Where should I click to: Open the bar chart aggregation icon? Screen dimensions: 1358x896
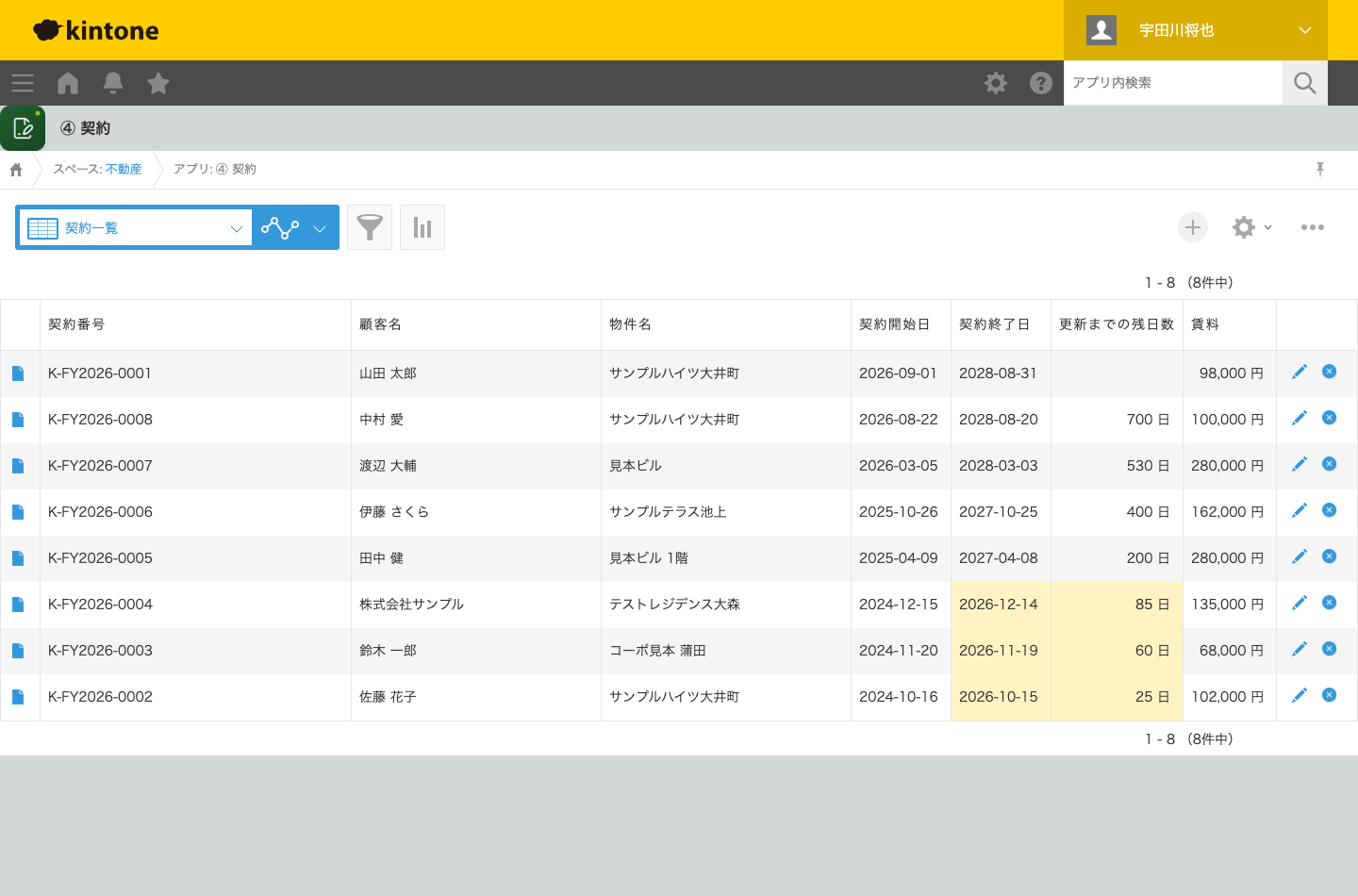422,227
